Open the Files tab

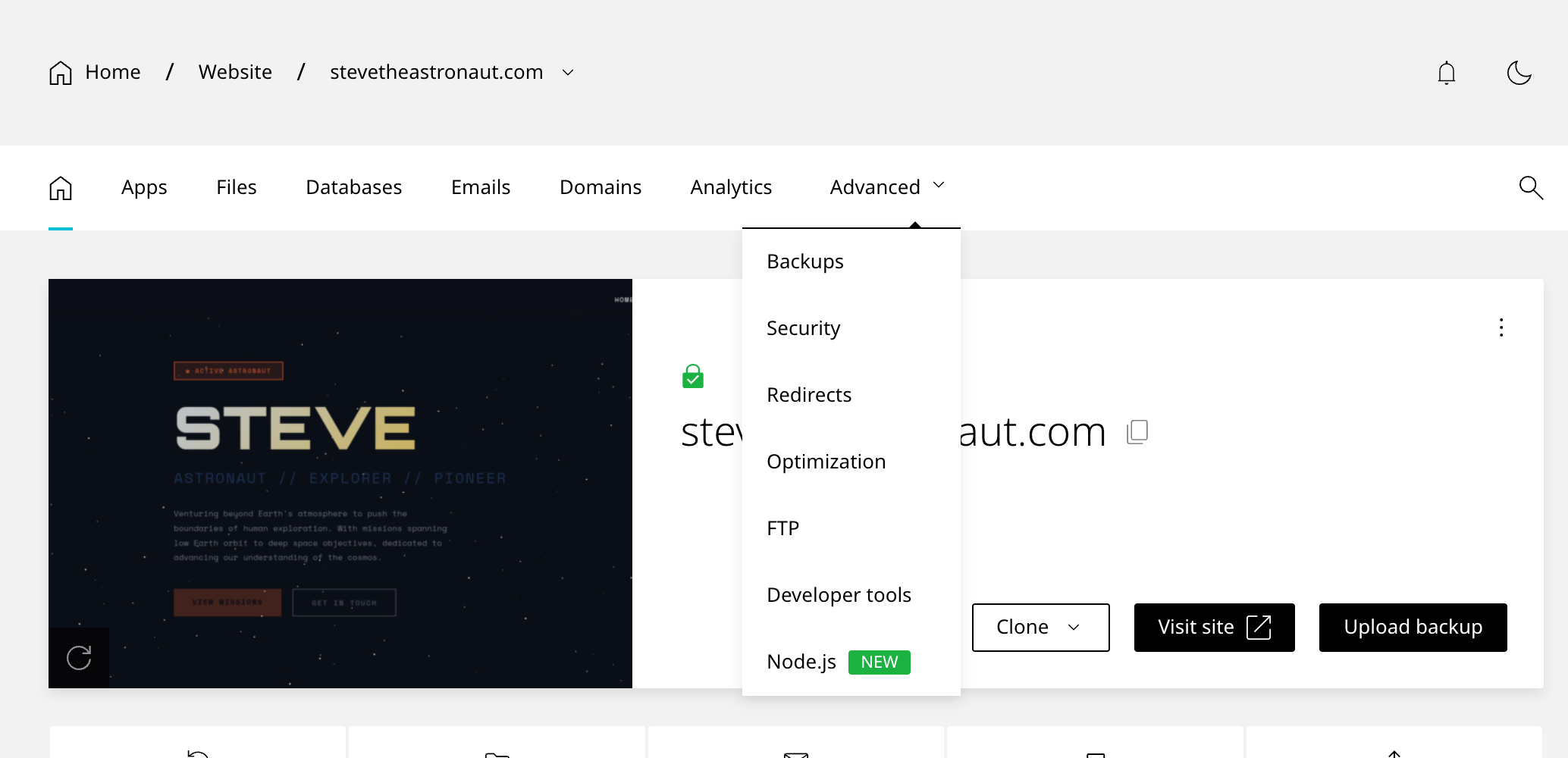tap(236, 187)
